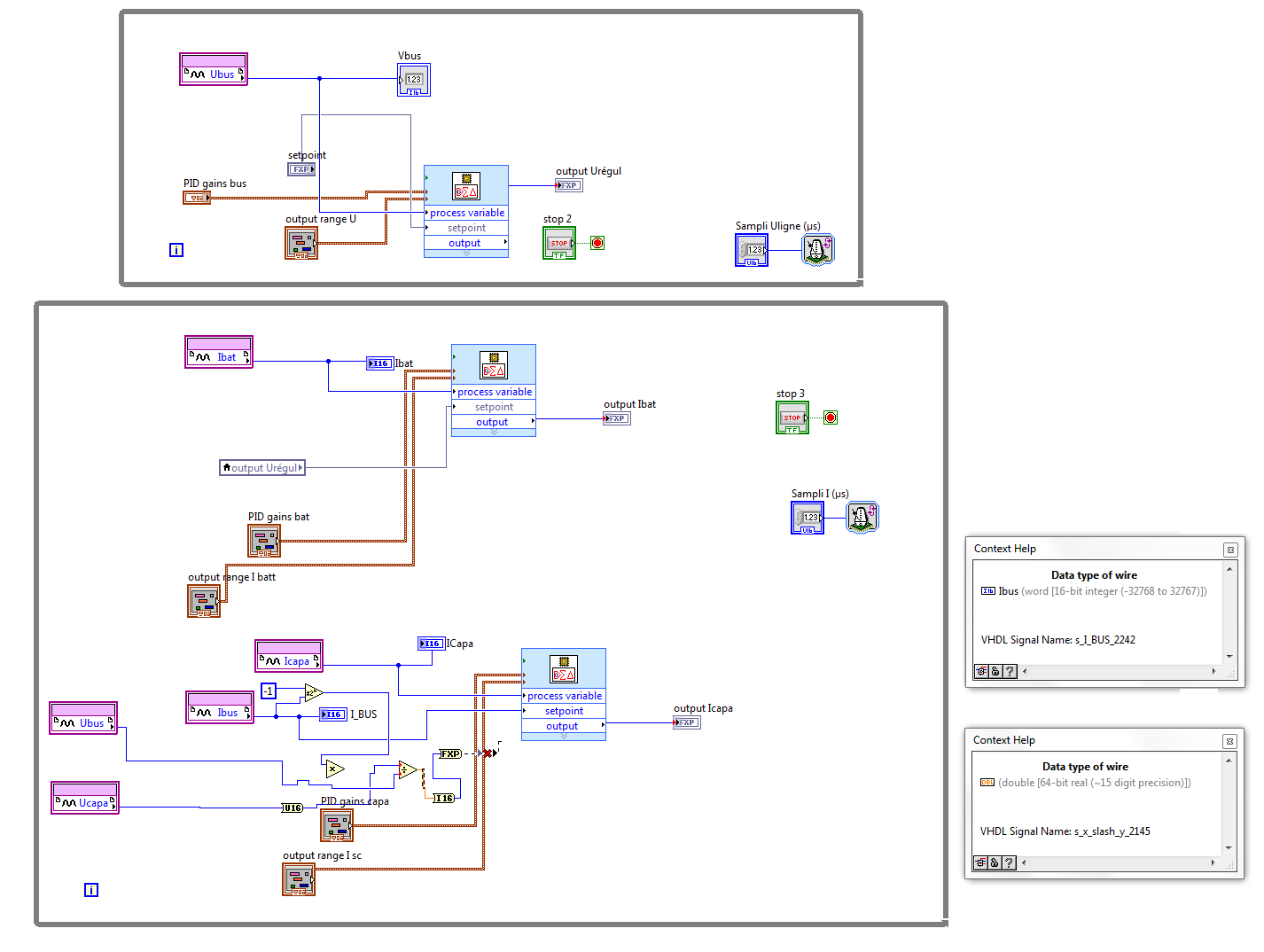1264x952 pixels.
Task: Click the ICapa I16 indicator terminal
Action: click(432, 644)
